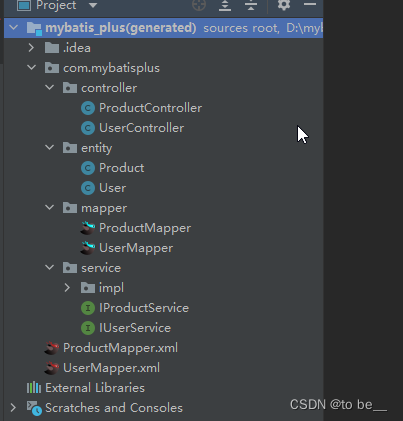Collapse the controller package
The width and height of the screenshot is (403, 421).
tap(50, 88)
